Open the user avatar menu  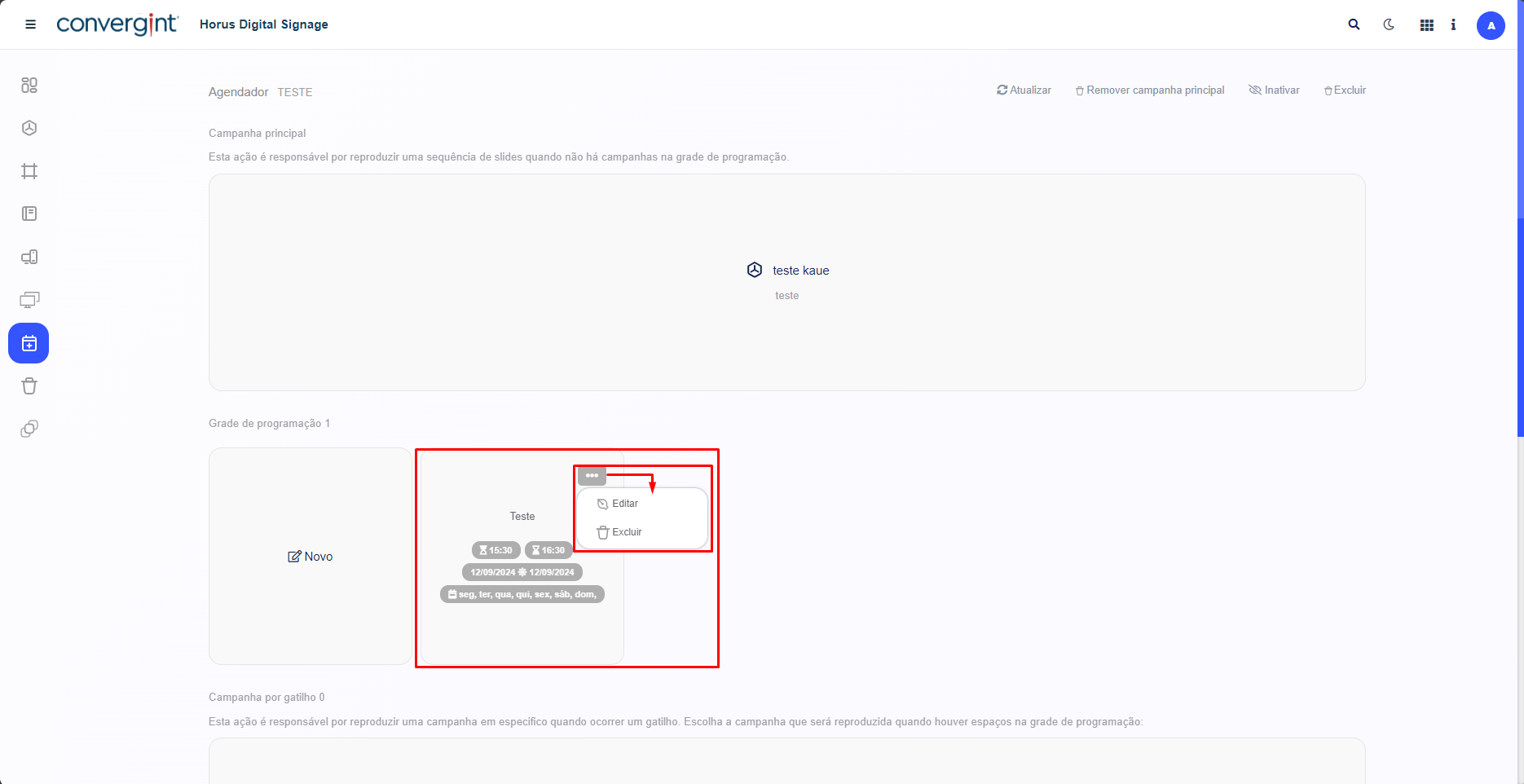point(1491,25)
